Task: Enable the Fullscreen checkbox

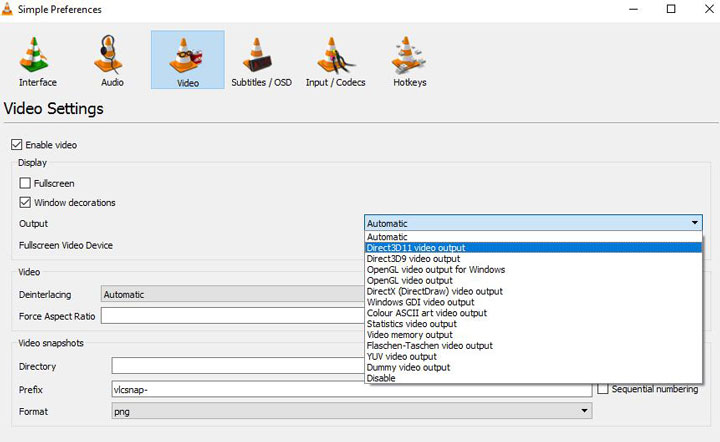Action: [x=25, y=183]
